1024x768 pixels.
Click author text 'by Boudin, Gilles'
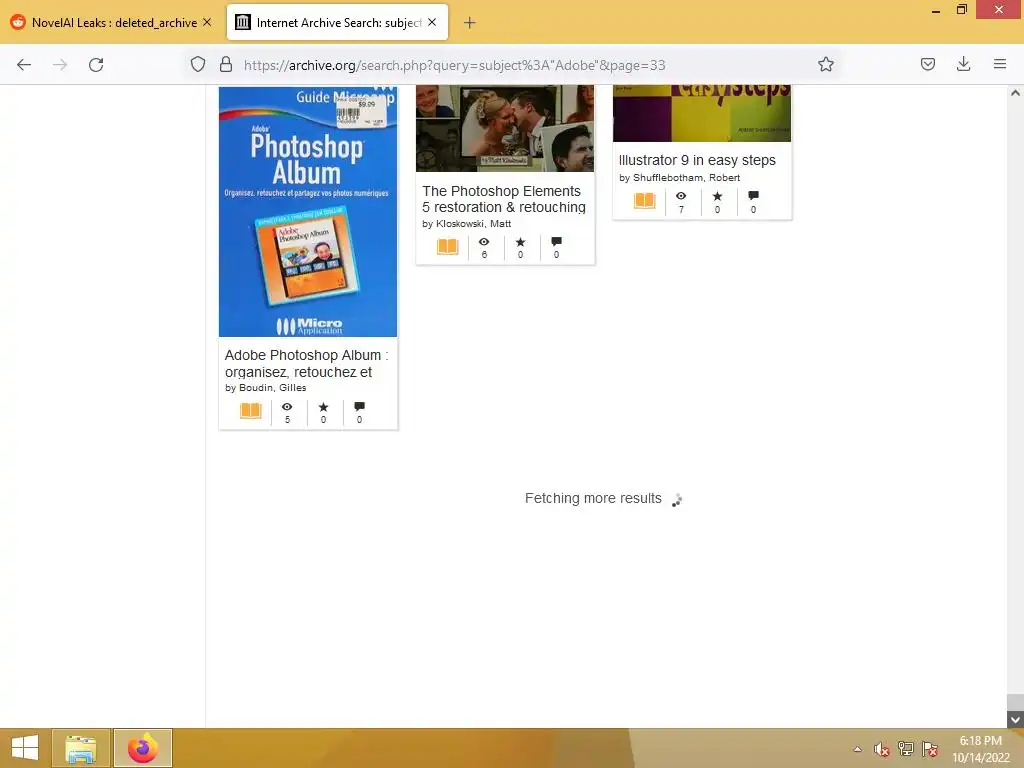coord(266,388)
